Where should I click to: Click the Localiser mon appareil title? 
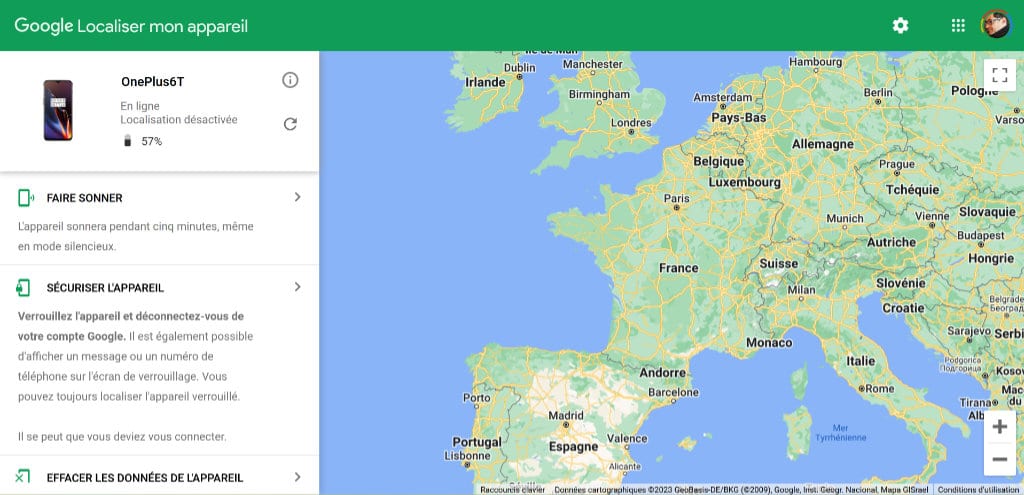[163, 27]
